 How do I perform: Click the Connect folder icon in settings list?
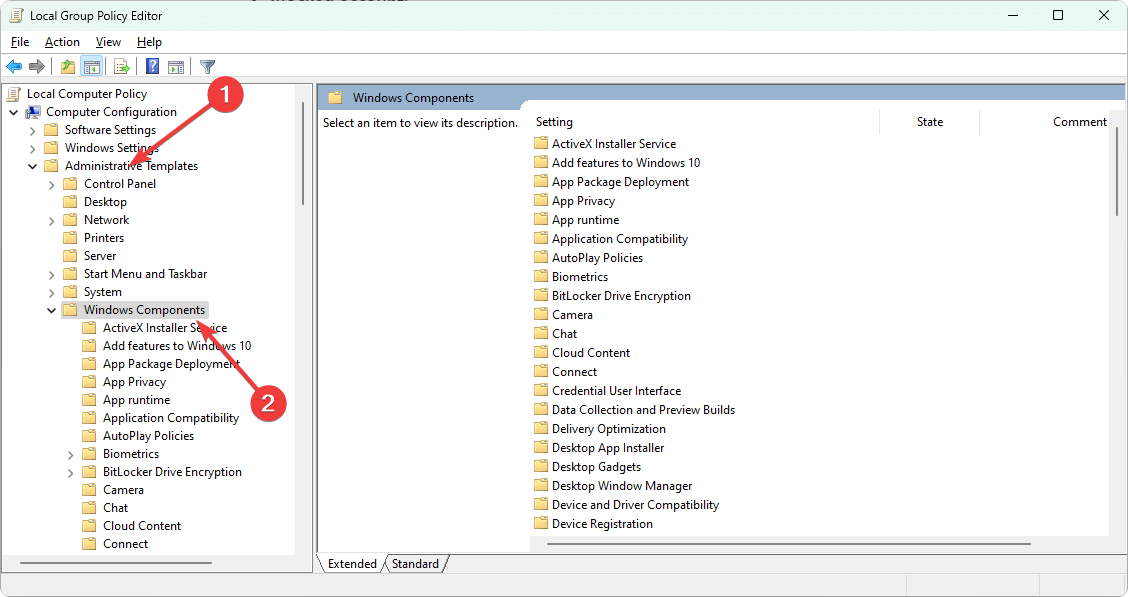541,371
